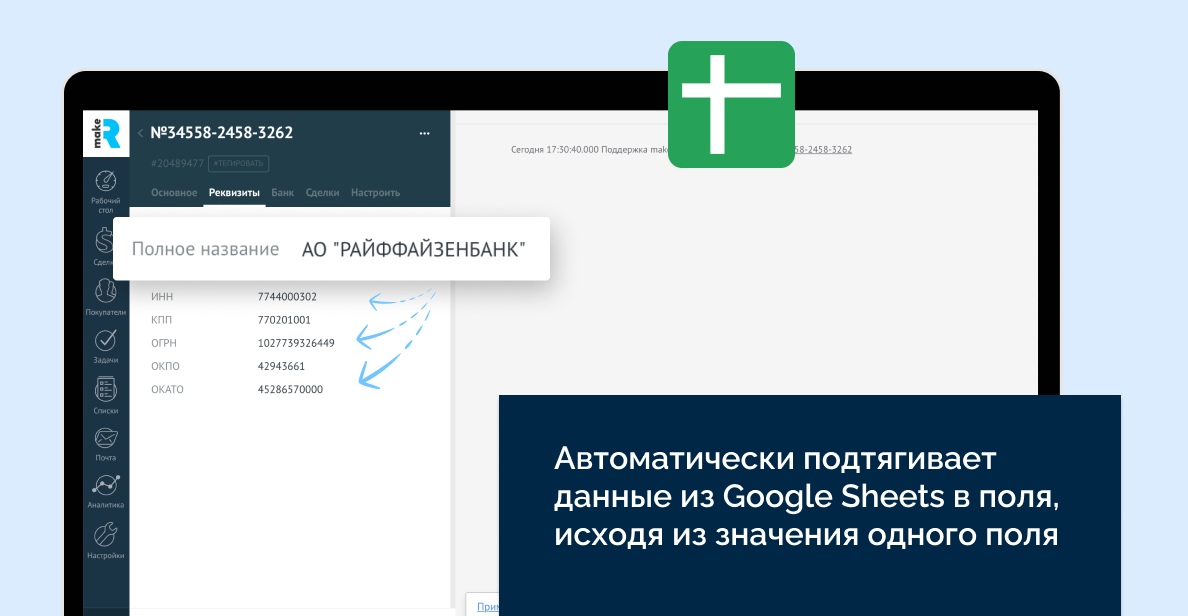Click deal title №34558-2458-3262
Image resolution: width=1188 pixels, height=616 pixels.
221,133
